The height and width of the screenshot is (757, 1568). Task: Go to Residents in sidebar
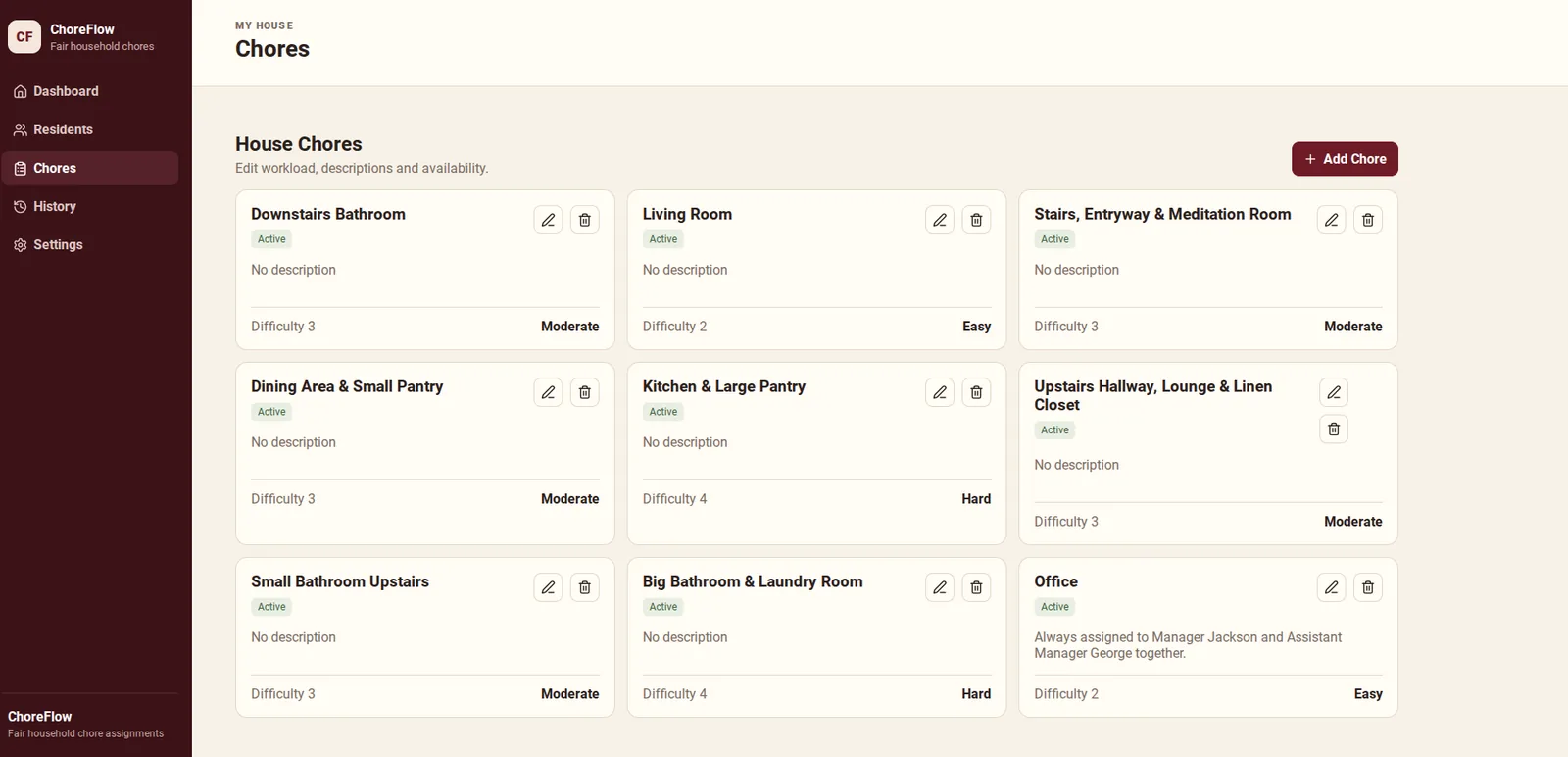[90, 129]
